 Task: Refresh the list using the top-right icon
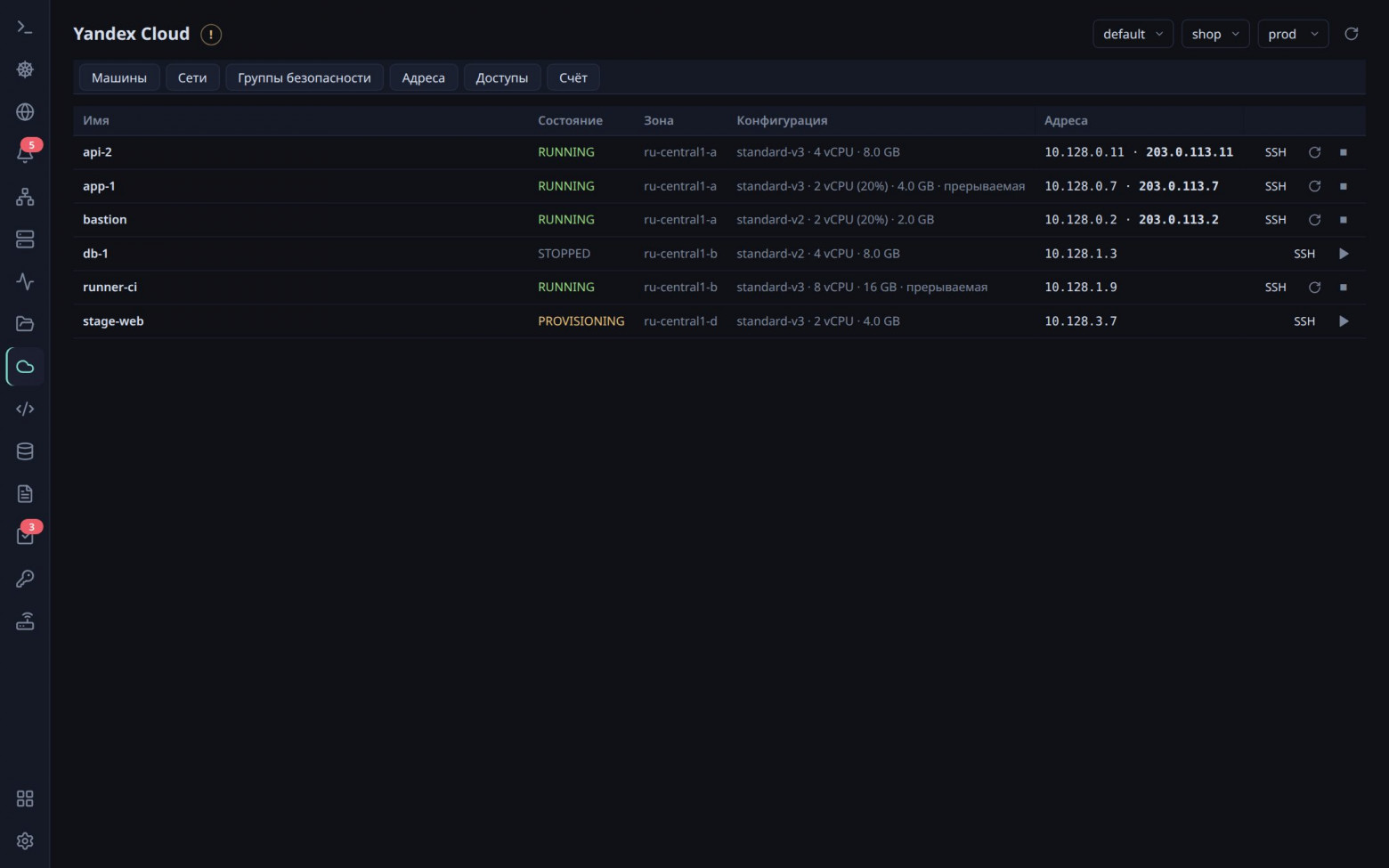click(1352, 34)
